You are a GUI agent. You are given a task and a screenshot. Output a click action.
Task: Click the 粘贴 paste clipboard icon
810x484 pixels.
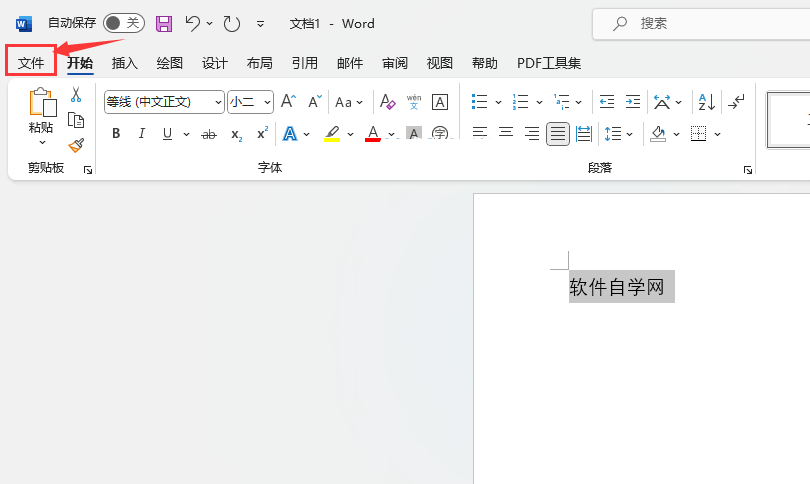[42, 102]
